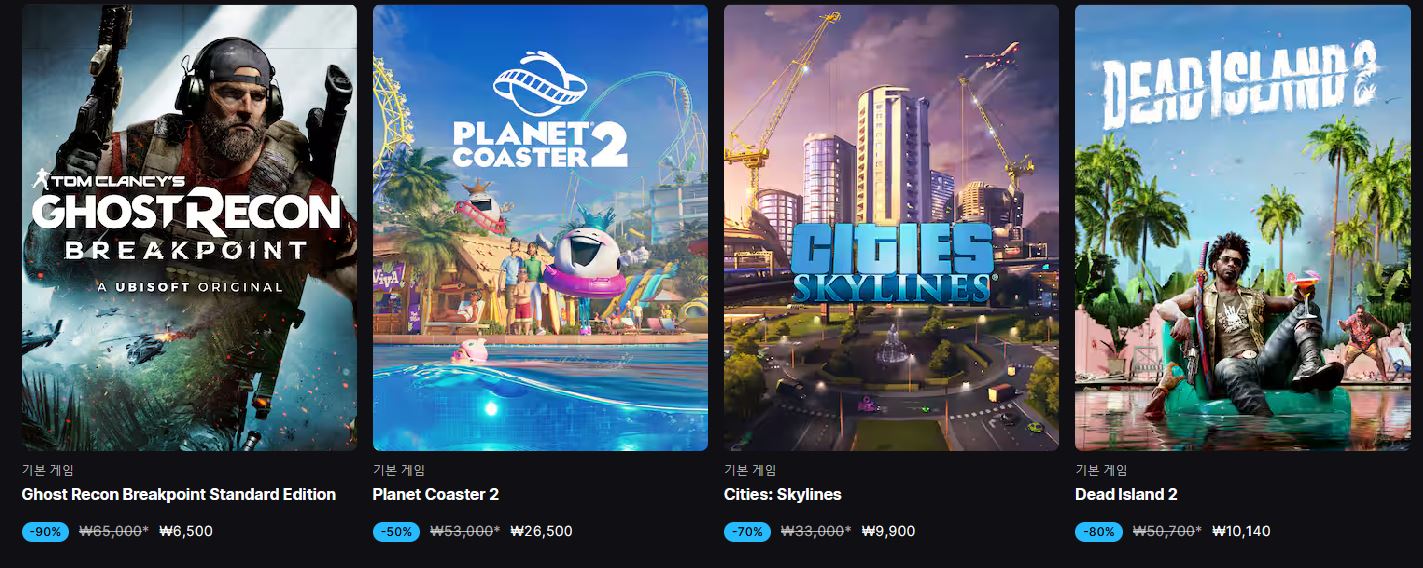Click the -80% discount badge
This screenshot has width=1423, height=568.
(1098, 532)
